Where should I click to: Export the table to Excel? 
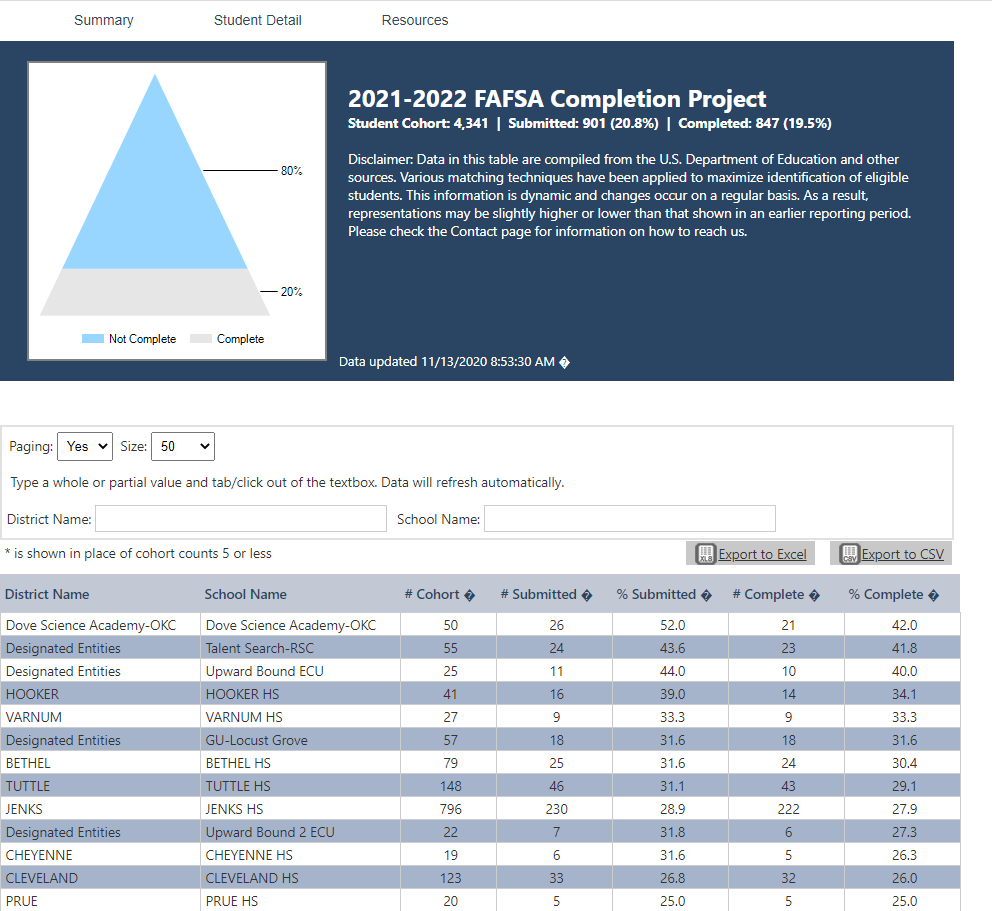point(750,554)
